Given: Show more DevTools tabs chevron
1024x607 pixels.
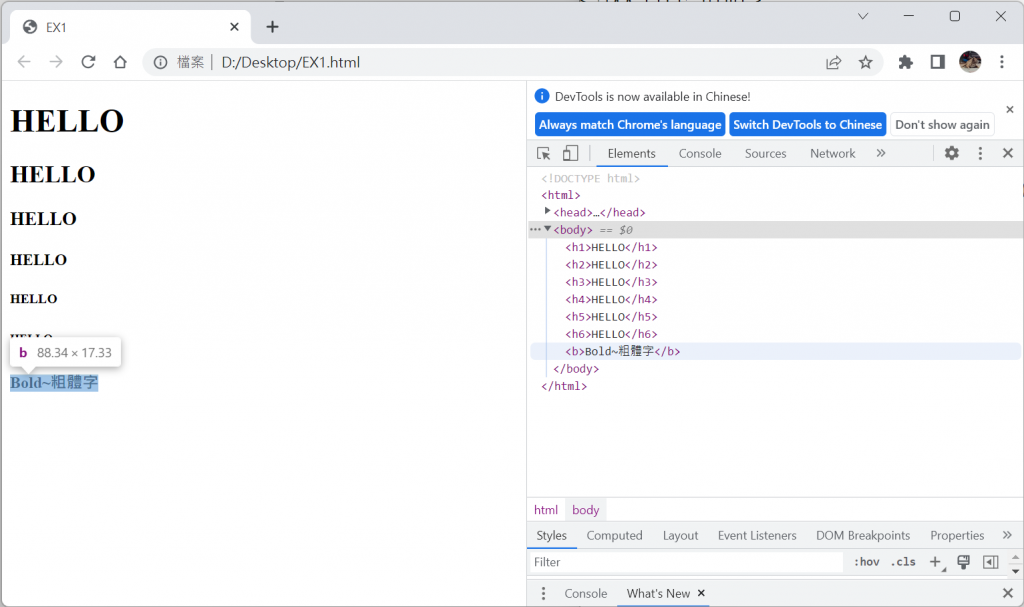Looking at the screenshot, I should point(881,153).
